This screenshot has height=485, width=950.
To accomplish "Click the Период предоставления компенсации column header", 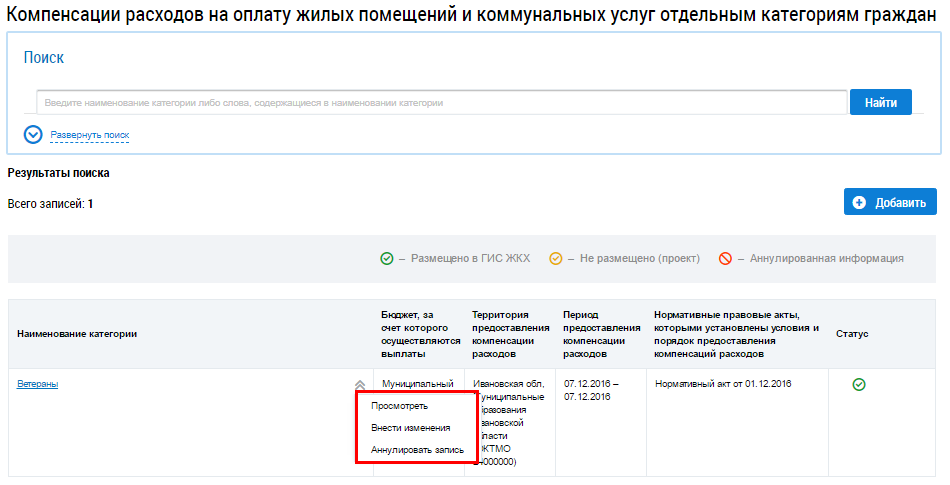I will click(601, 333).
